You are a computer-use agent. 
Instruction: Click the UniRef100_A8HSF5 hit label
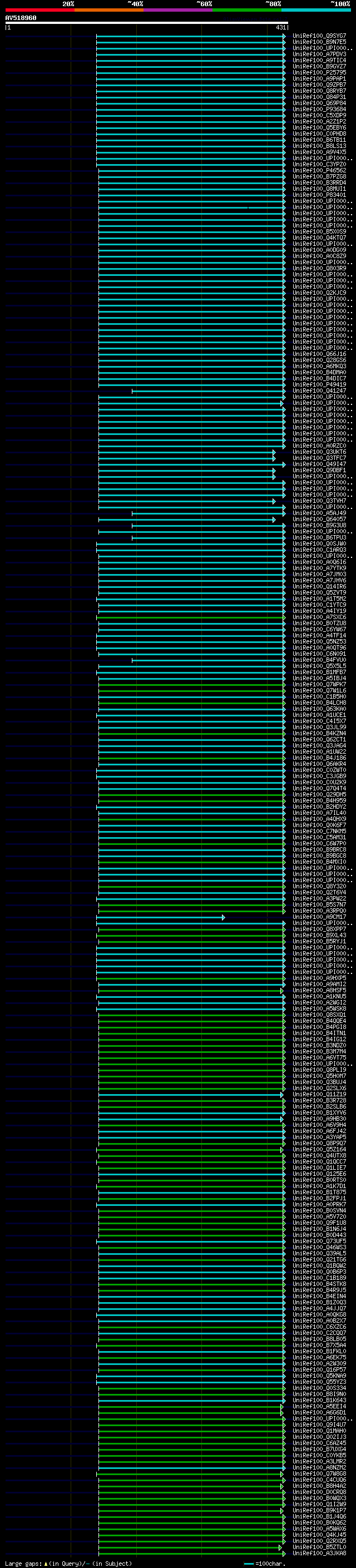point(319,991)
